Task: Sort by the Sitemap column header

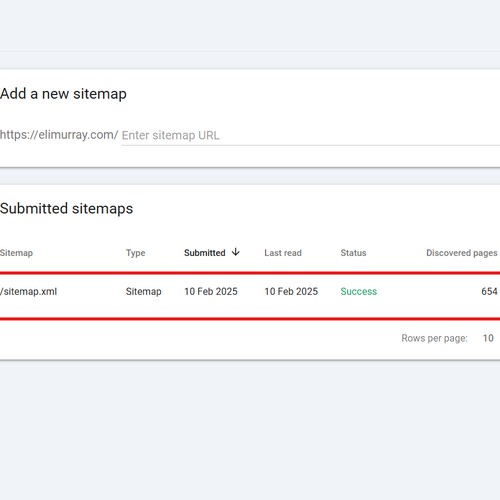Action: point(16,253)
